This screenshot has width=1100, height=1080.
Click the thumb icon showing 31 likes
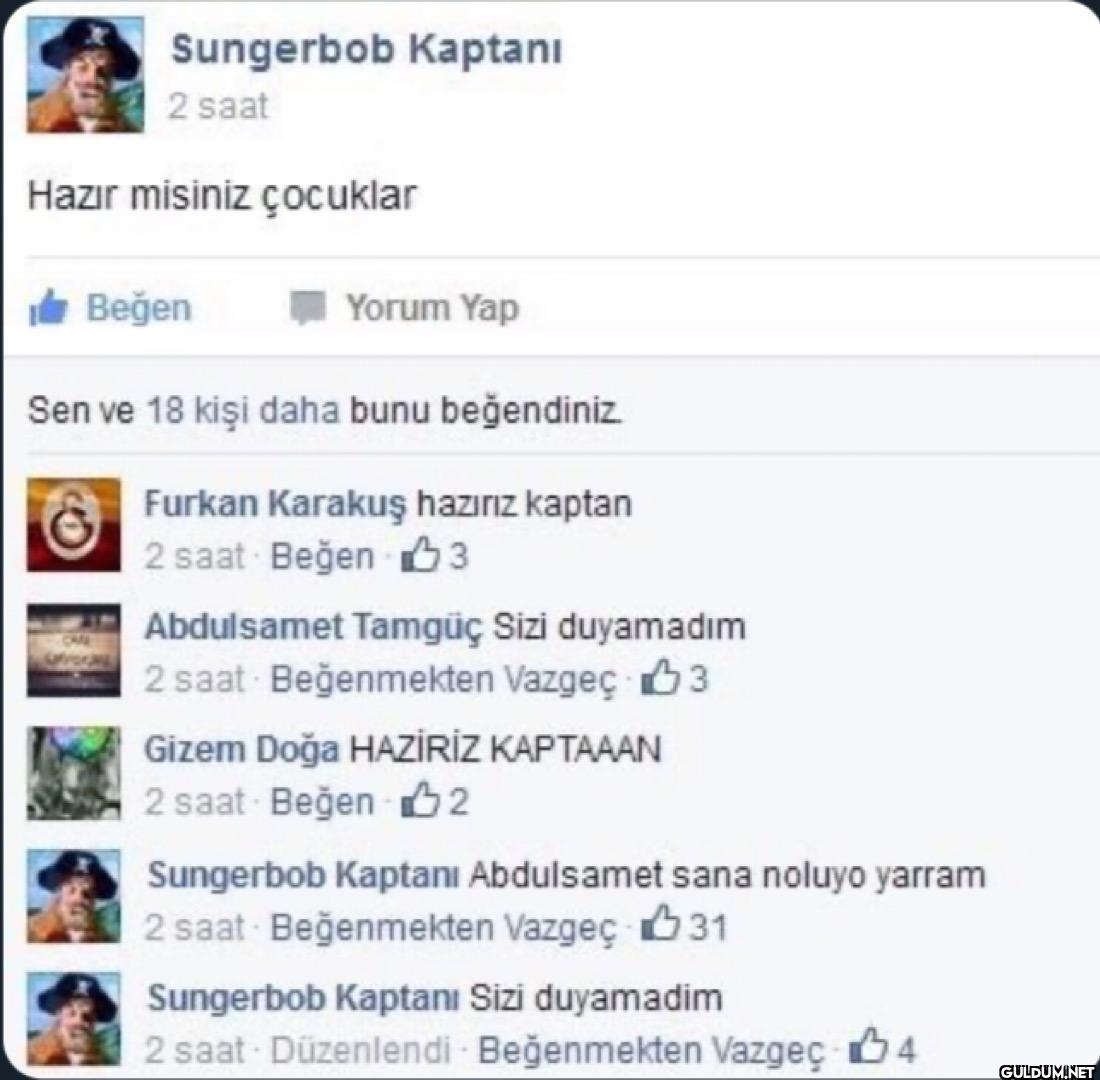661,924
